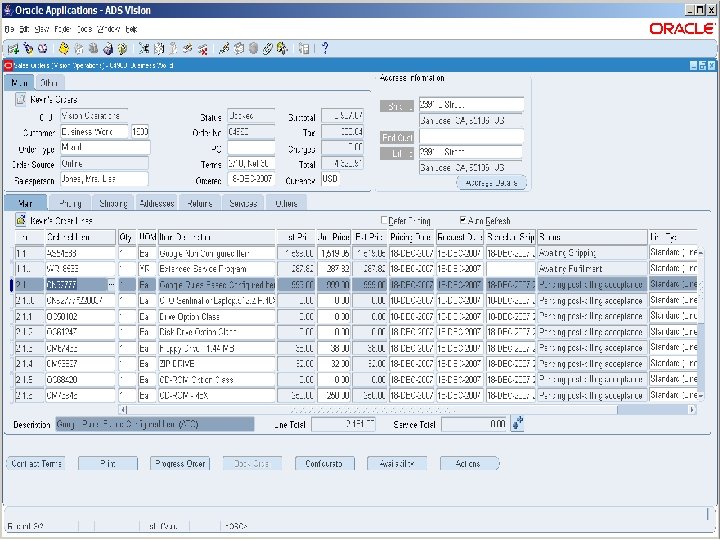
Task: Switch to the Pricing lines tab
Action: (70, 203)
